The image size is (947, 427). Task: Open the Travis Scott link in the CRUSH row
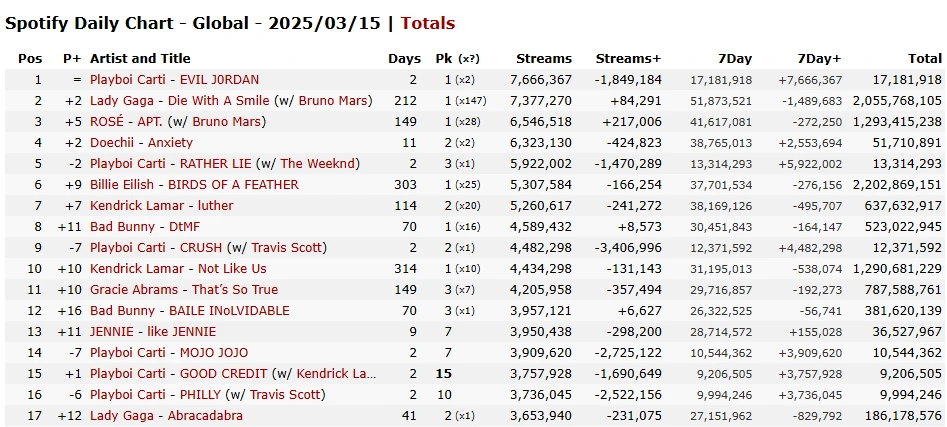(287, 248)
